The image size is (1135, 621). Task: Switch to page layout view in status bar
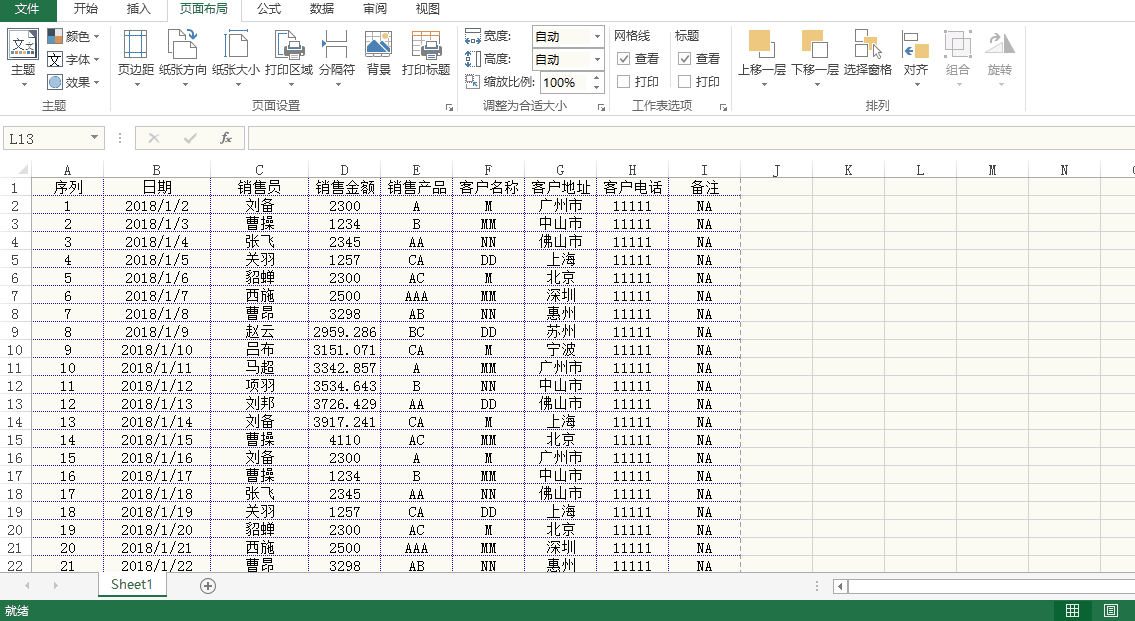(1110, 610)
